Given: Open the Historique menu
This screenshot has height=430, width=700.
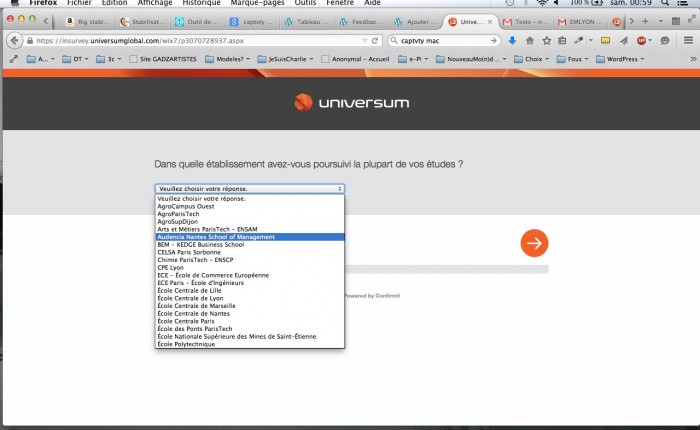Looking at the screenshot, I should pos(201,3).
